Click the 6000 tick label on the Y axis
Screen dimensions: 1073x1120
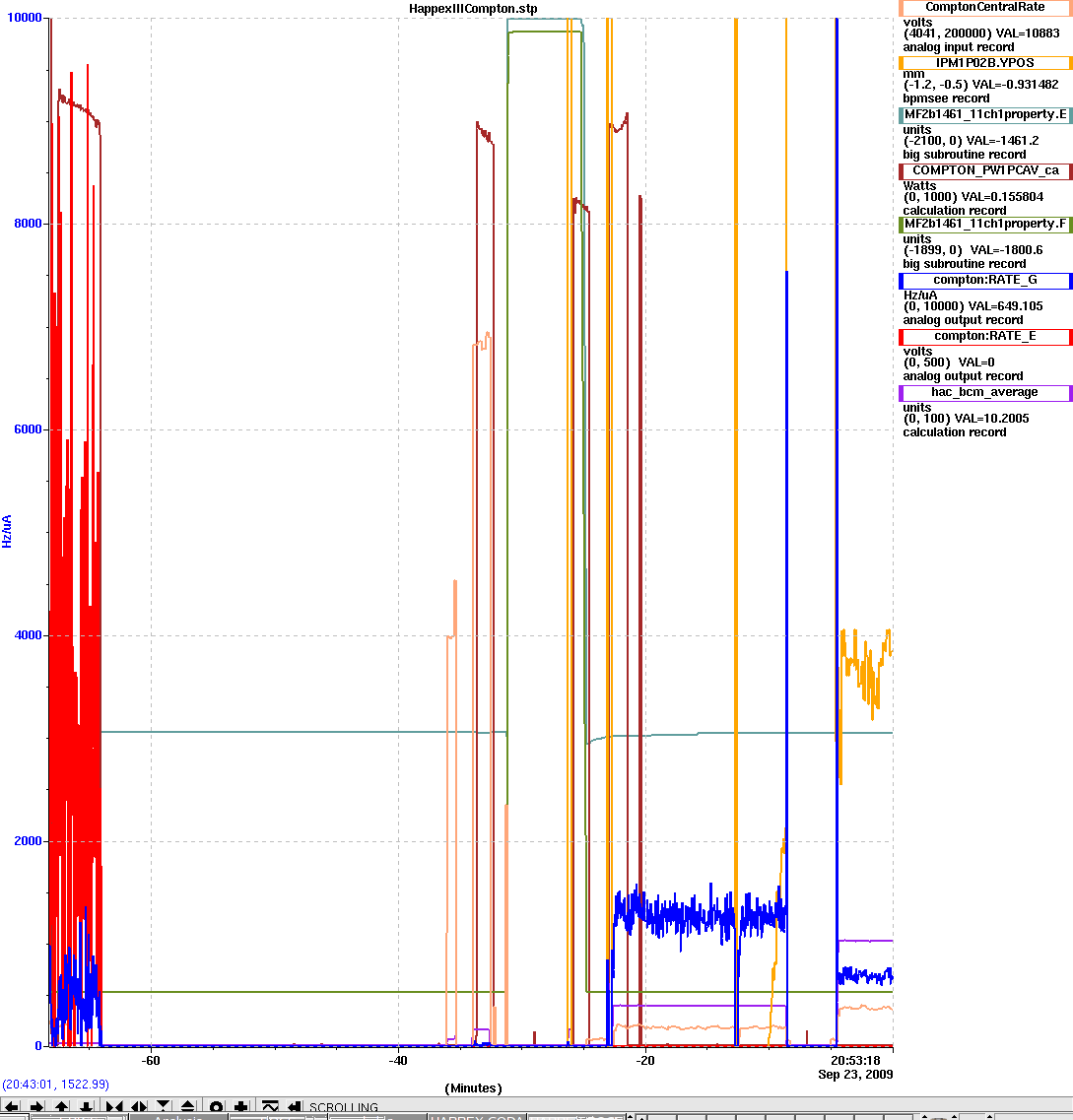point(28,429)
